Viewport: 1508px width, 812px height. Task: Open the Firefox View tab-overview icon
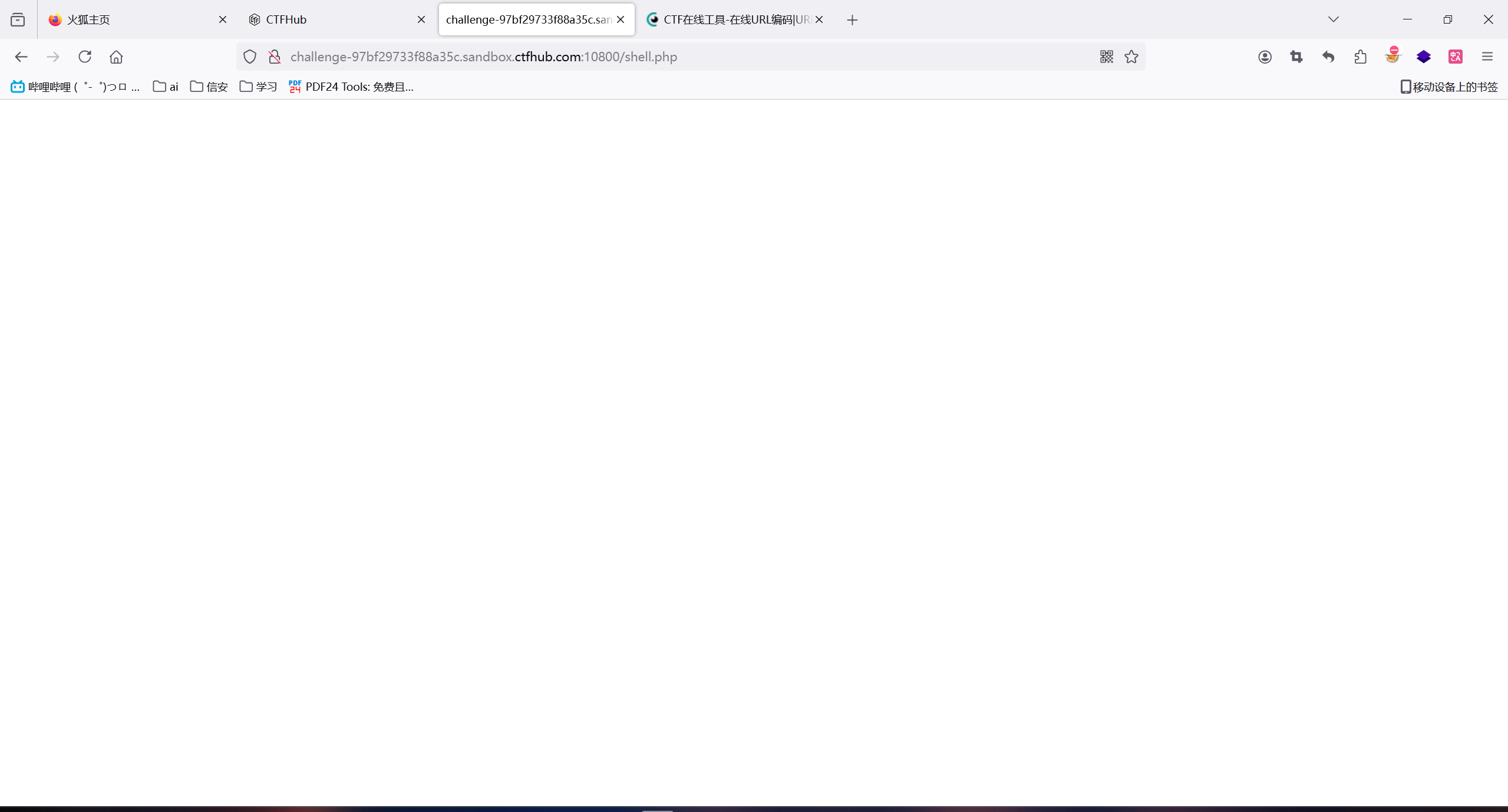click(x=18, y=19)
